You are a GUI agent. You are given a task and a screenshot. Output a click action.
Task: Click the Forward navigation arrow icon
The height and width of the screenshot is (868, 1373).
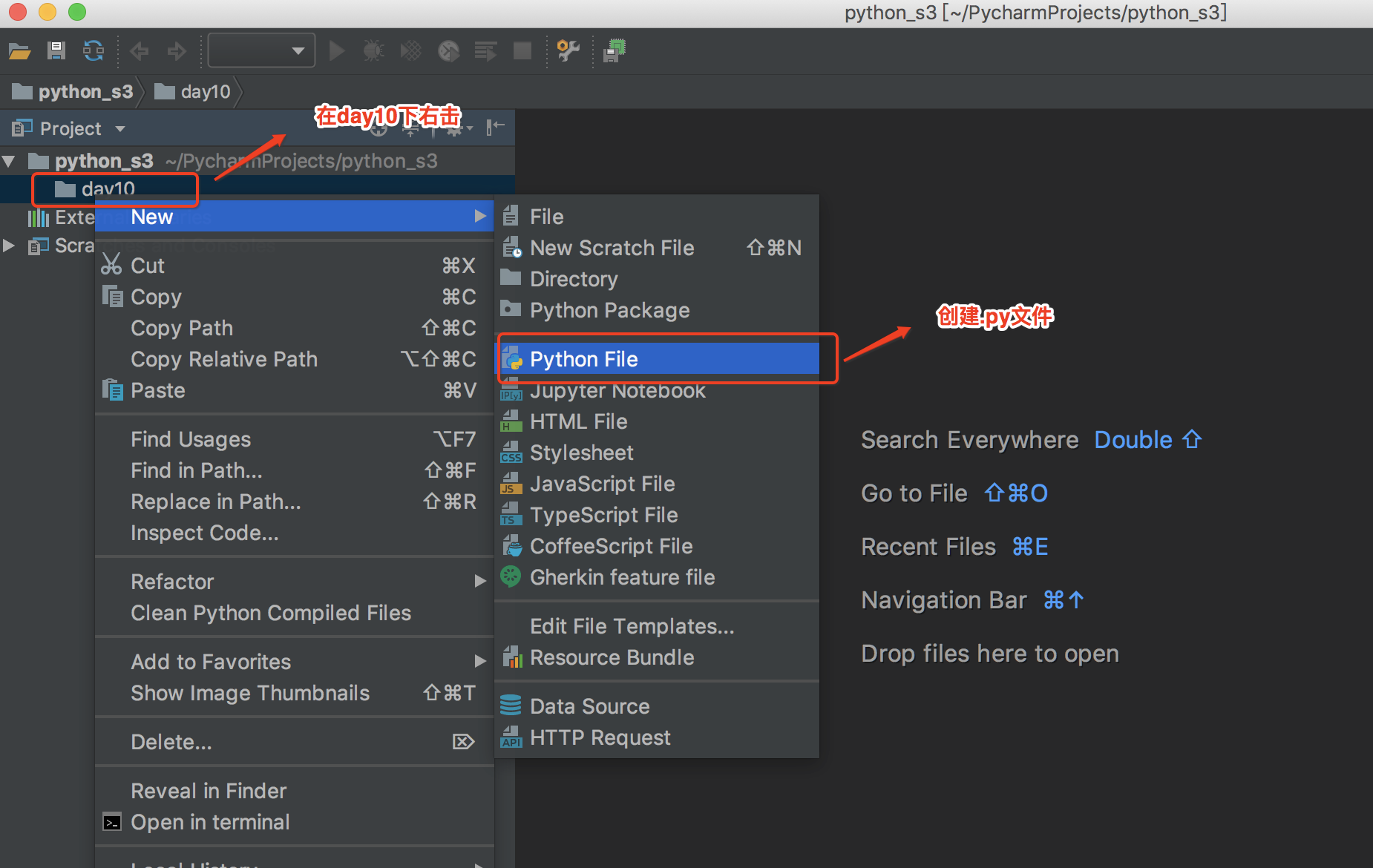(177, 50)
